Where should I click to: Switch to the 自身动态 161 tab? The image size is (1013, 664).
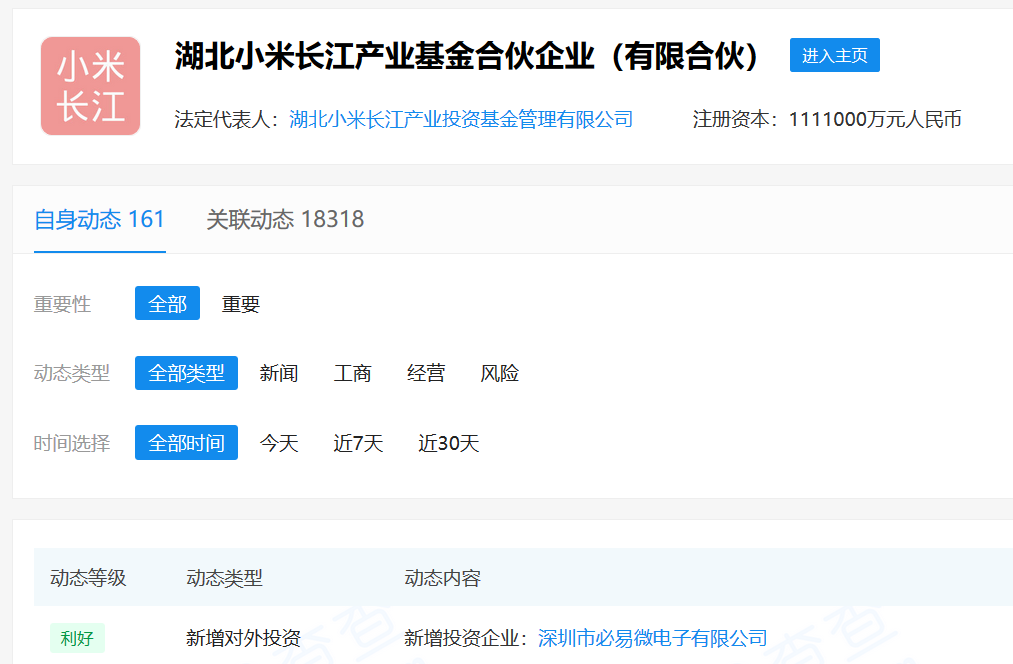tap(99, 220)
